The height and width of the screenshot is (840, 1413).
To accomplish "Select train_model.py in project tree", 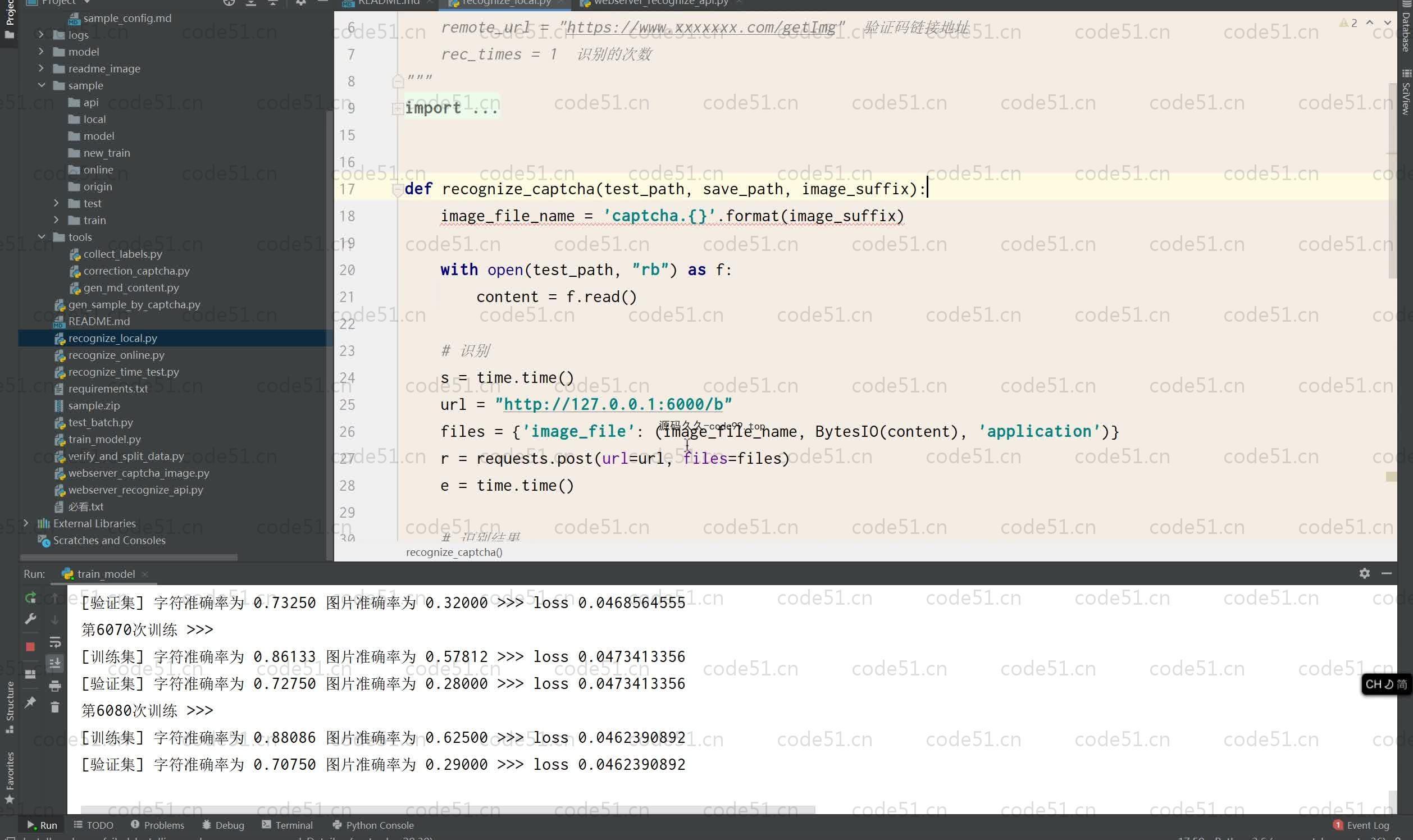I will click(x=104, y=439).
